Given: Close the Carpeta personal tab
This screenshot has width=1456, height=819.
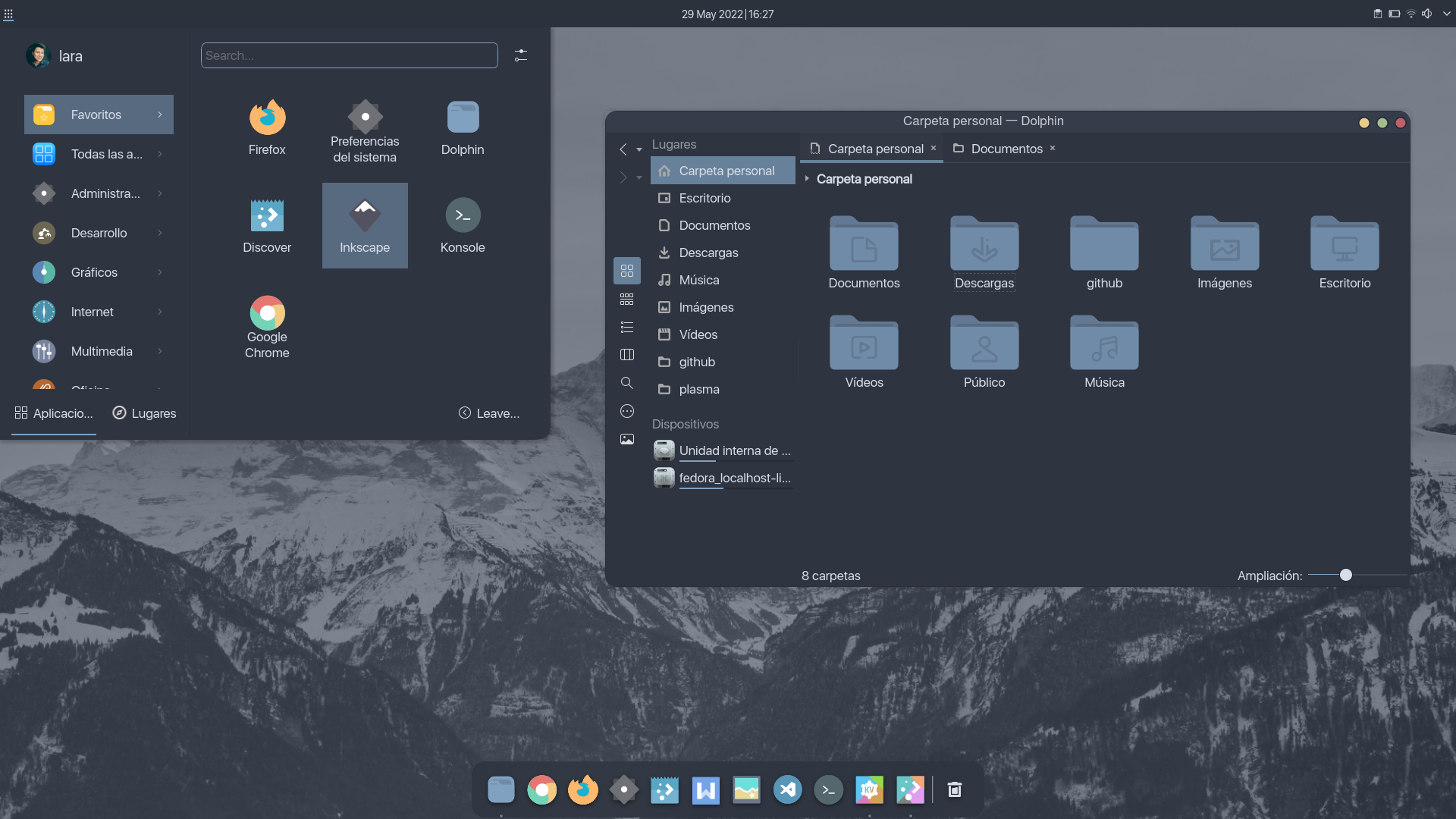Looking at the screenshot, I should coord(934,148).
